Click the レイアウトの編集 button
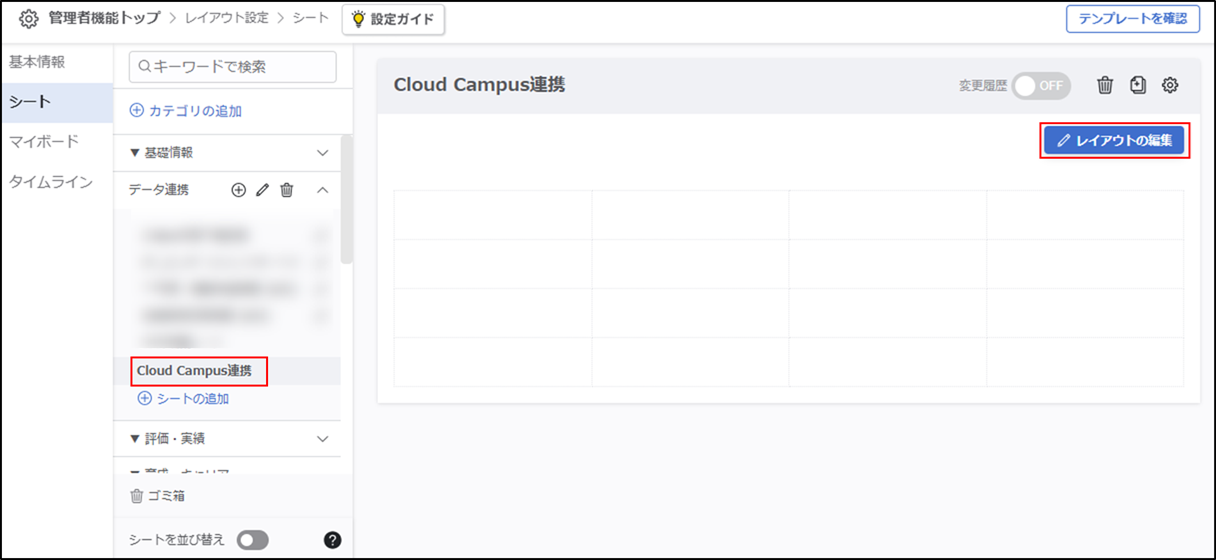 click(1115, 141)
